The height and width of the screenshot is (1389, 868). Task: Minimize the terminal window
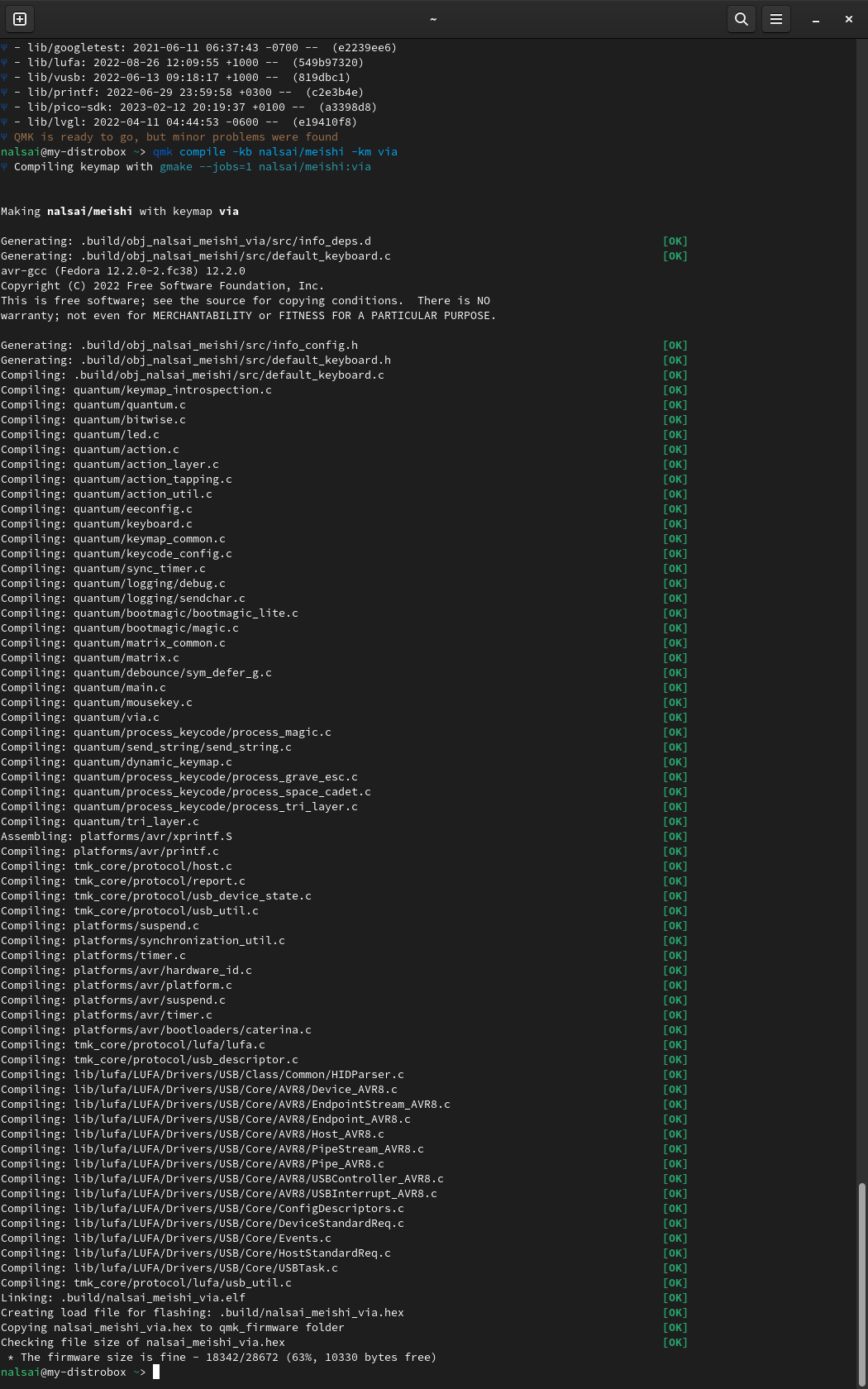pos(815,19)
